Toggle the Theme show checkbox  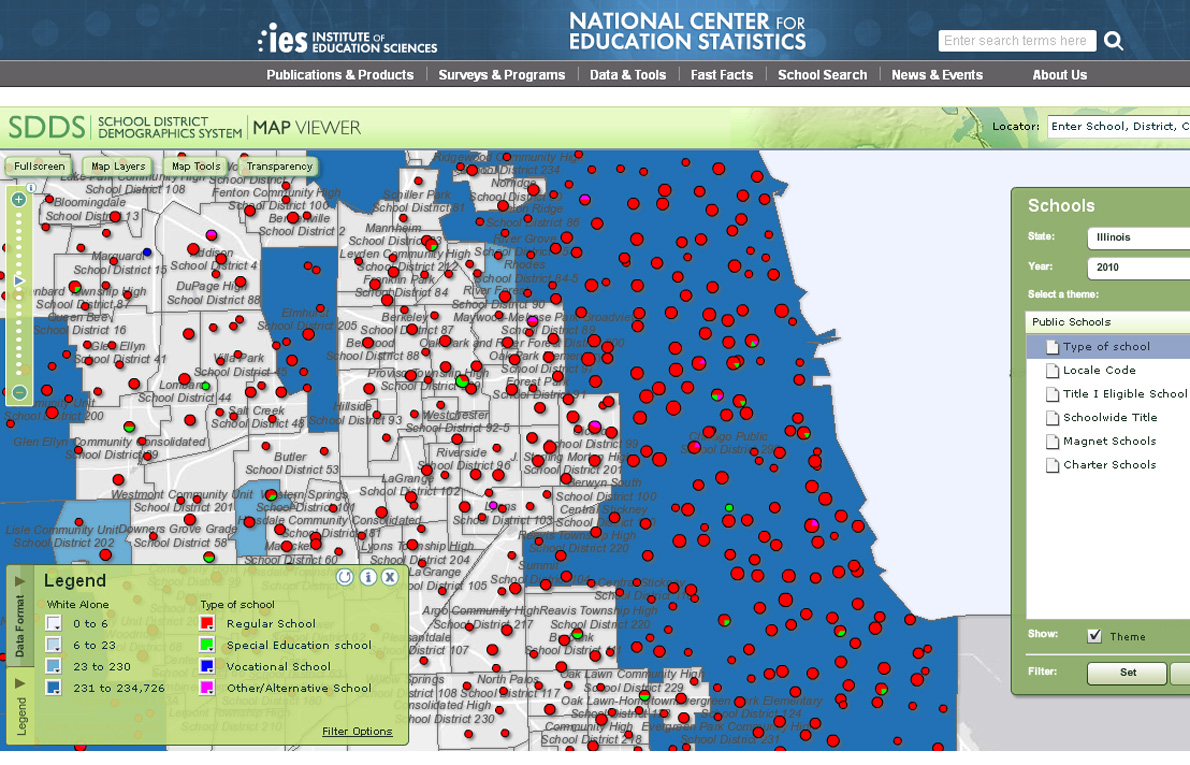tap(1094, 636)
